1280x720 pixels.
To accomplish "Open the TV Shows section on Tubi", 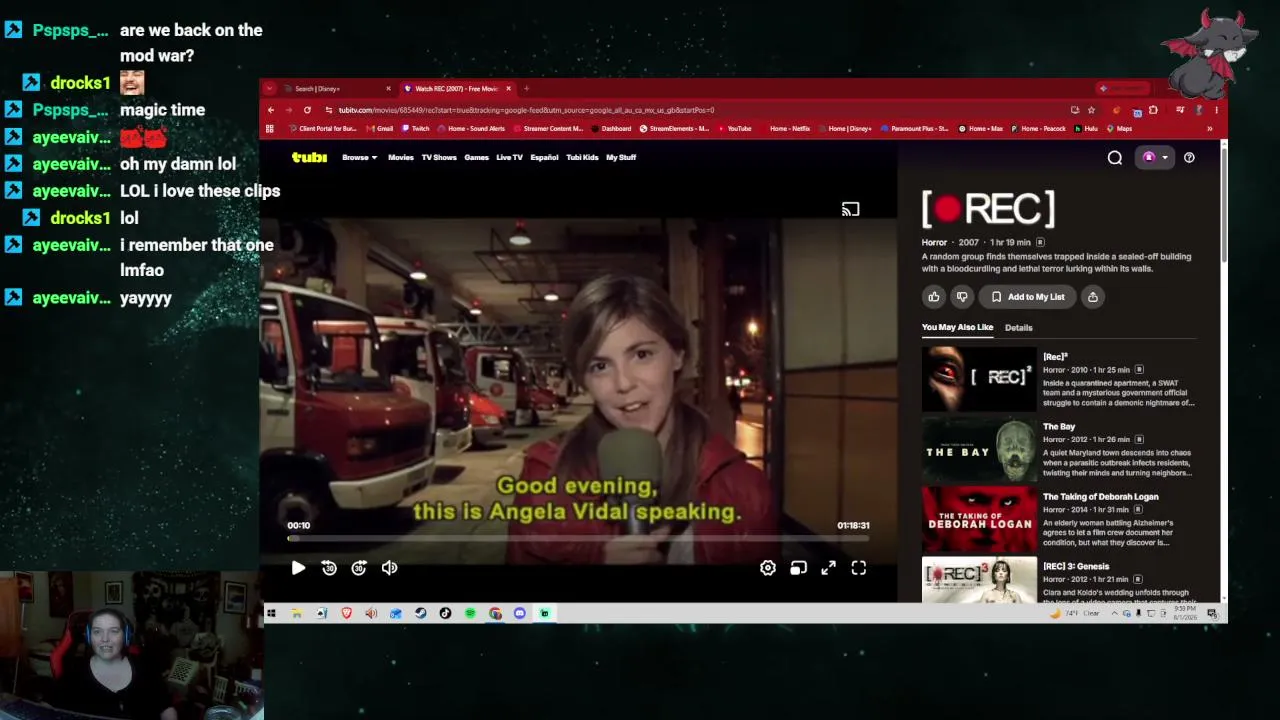I will pos(439,157).
